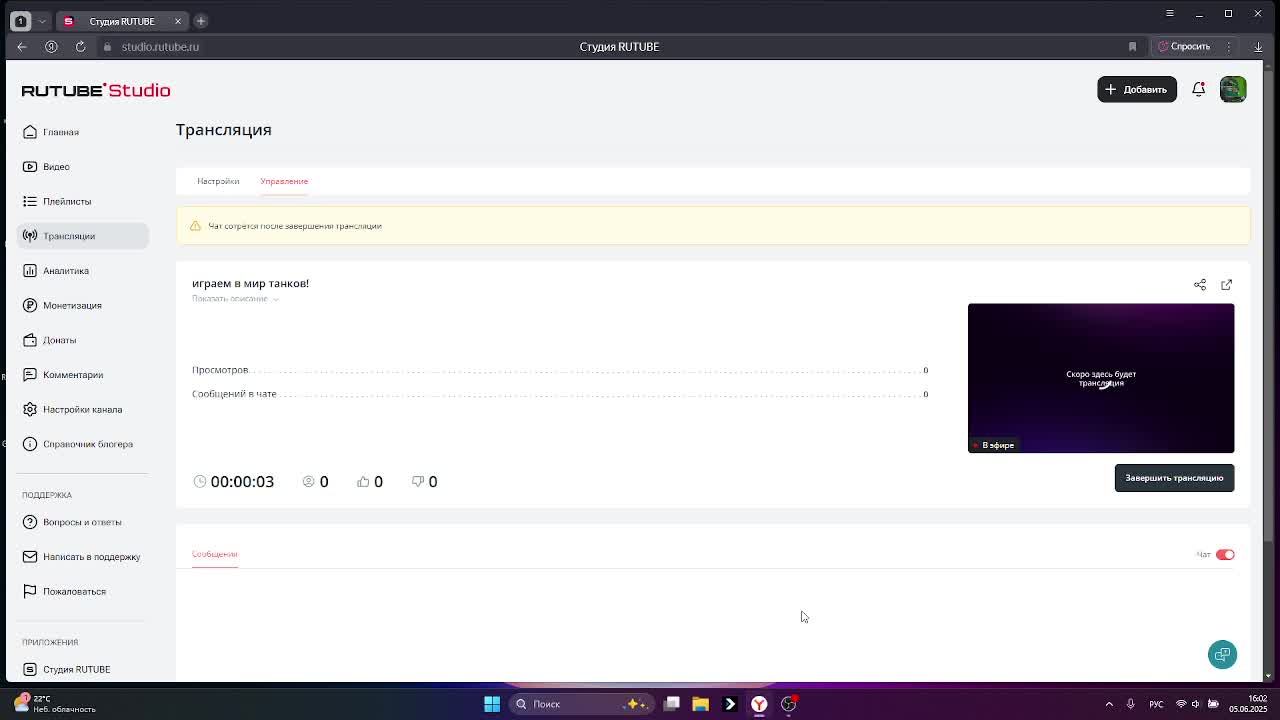1280x720 pixels.
Task: Click the Донаты heart icon
Action: tap(30, 340)
